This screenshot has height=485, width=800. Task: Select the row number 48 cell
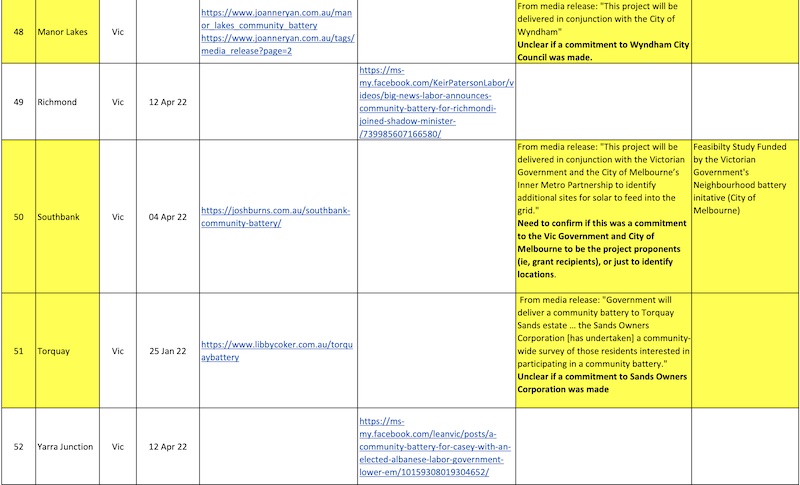point(16,31)
